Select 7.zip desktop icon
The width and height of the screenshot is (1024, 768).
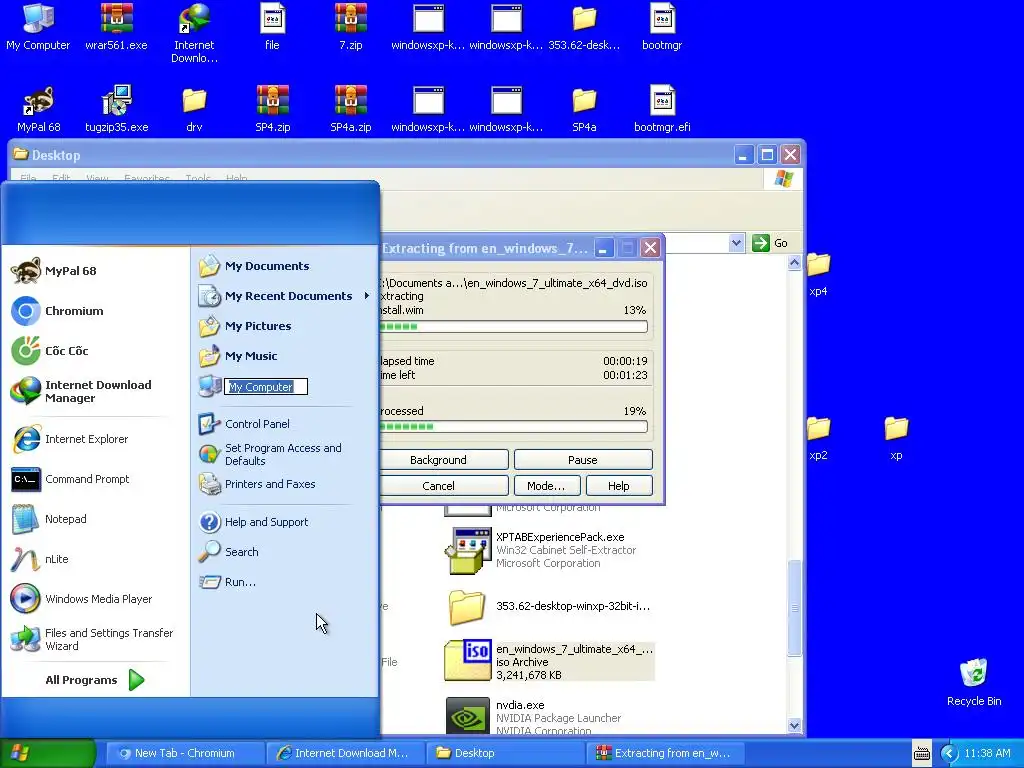[351, 27]
